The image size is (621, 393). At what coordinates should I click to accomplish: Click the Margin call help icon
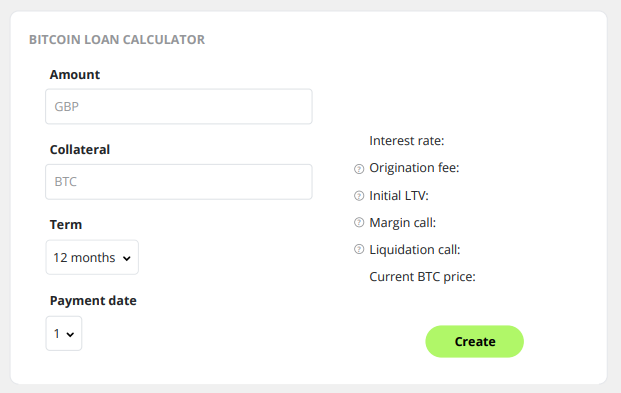coord(359,223)
